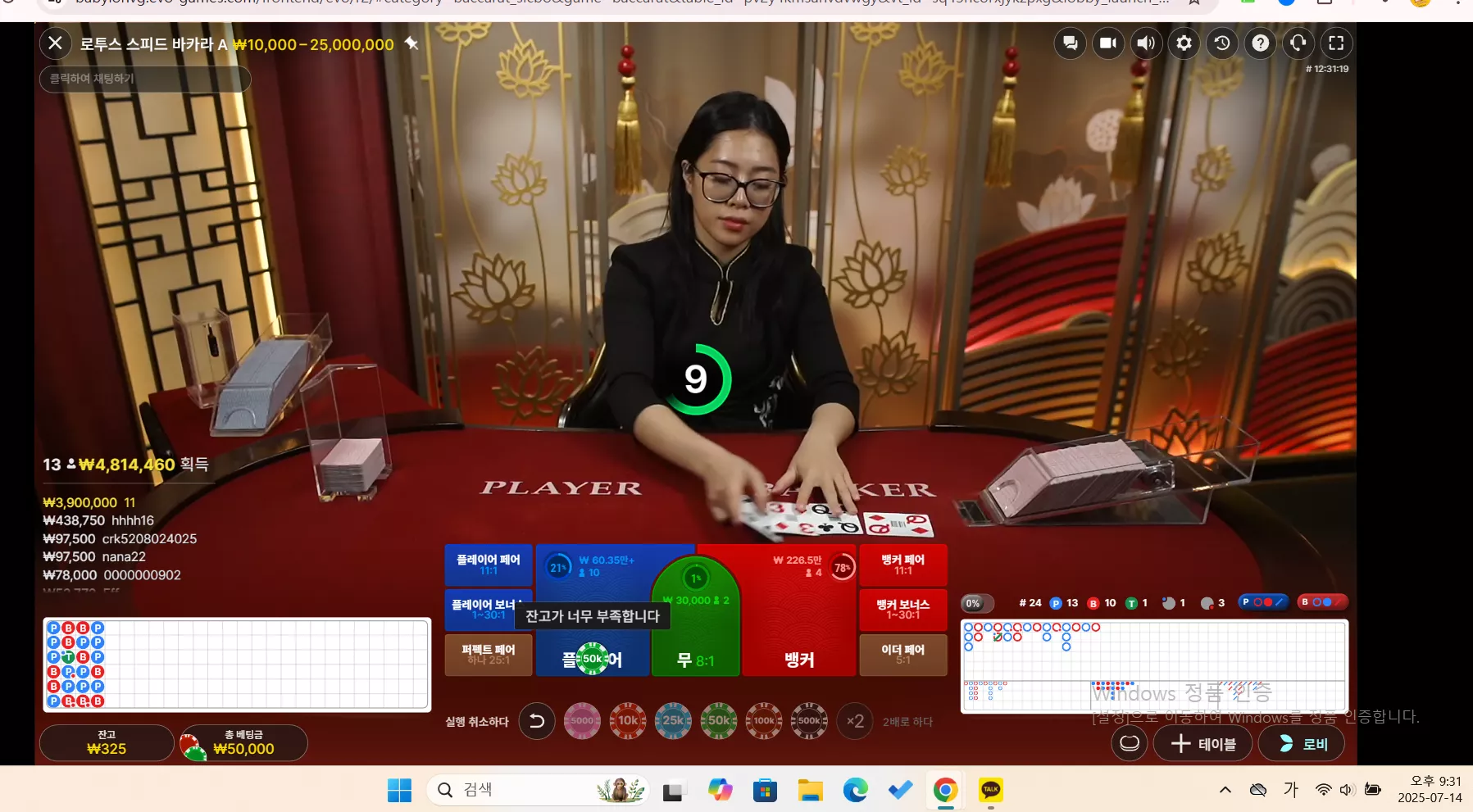Select the pink 5000 chip
This screenshot has width=1473, height=812.
pos(582,721)
